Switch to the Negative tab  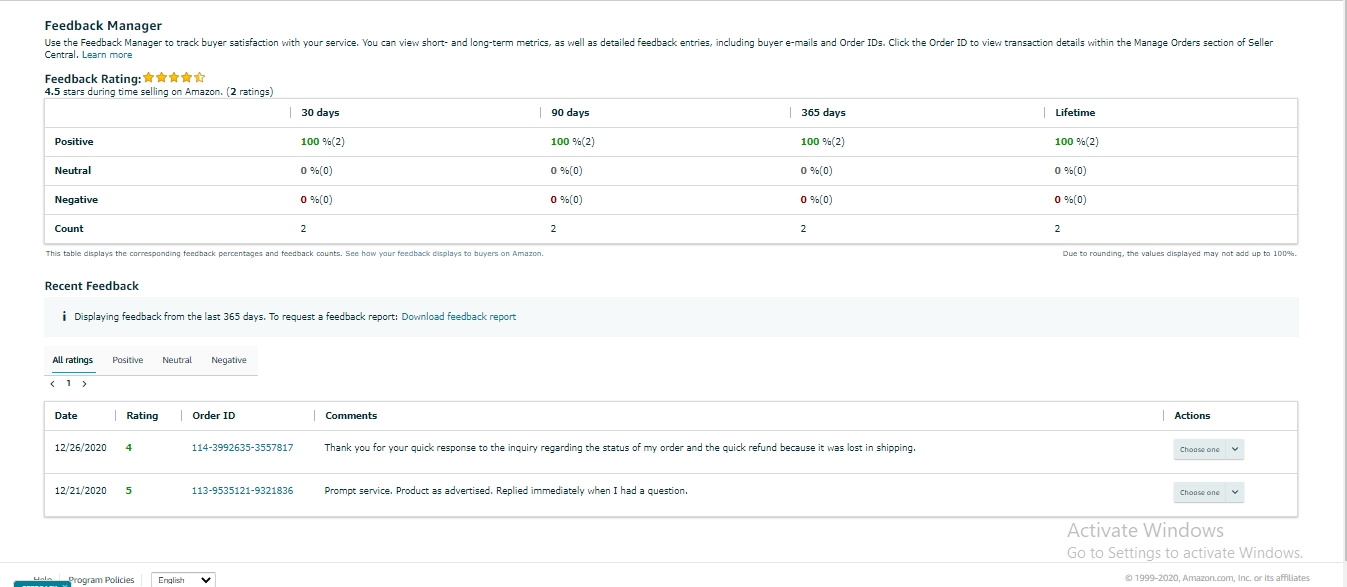(x=229, y=360)
